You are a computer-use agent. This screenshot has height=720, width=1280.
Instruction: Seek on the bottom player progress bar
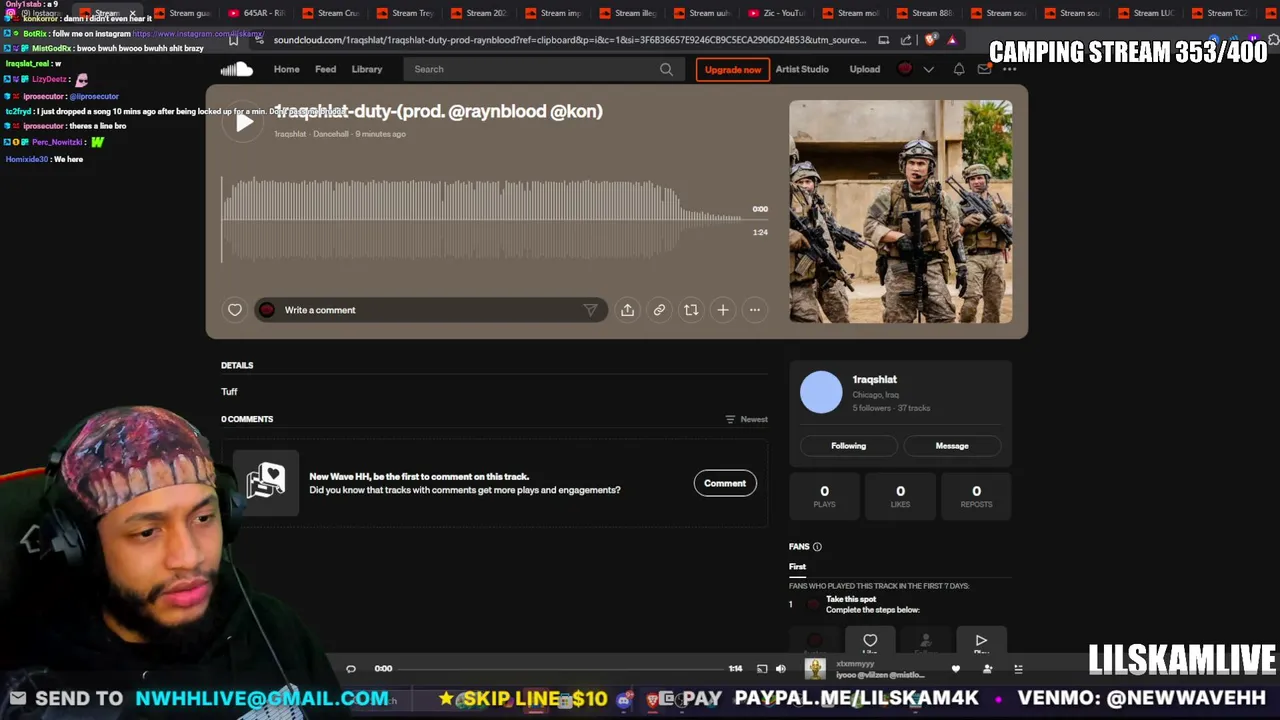click(x=560, y=669)
